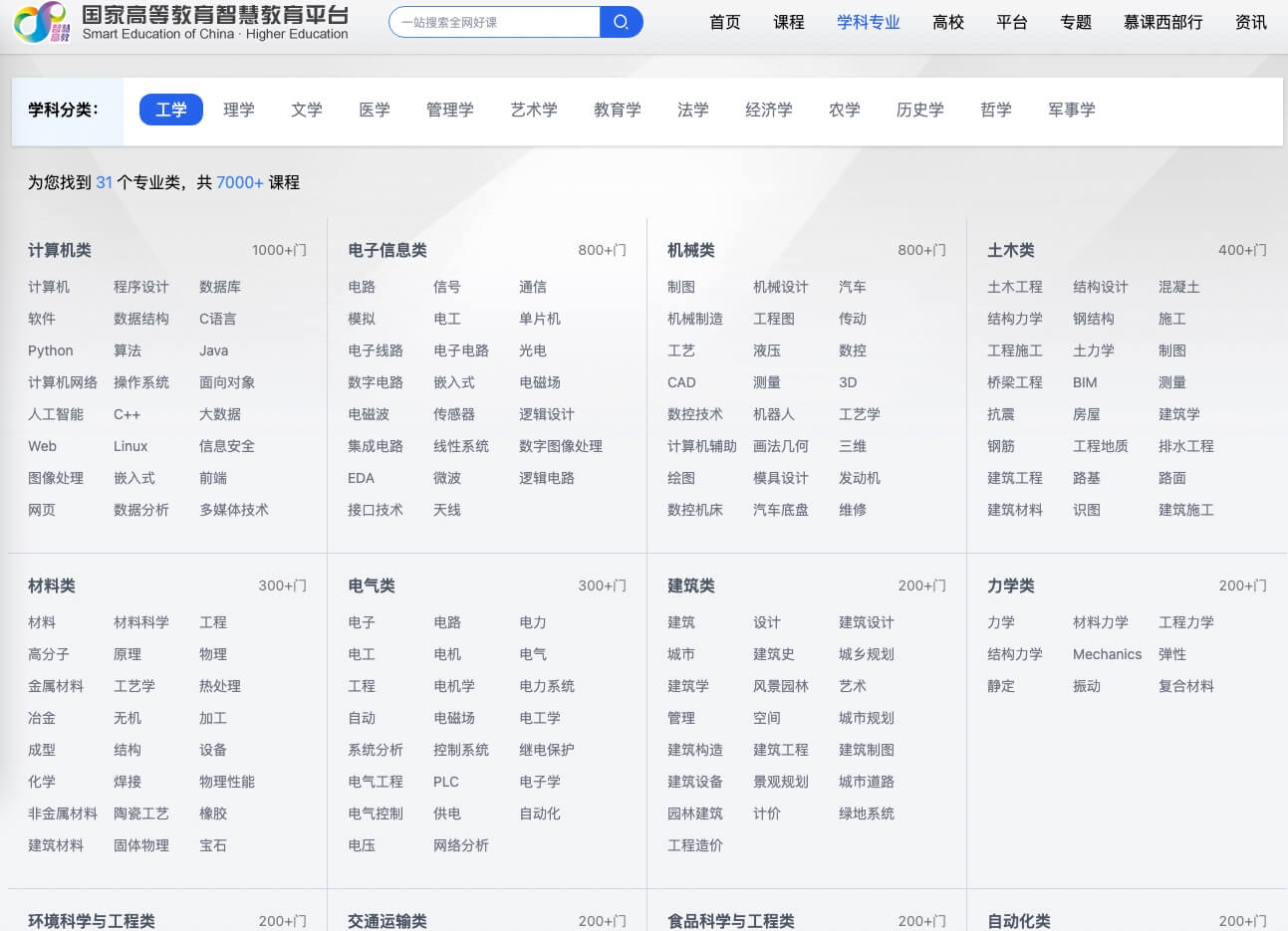
Task: Open the 计算机类 category heading
Action: coord(60,250)
